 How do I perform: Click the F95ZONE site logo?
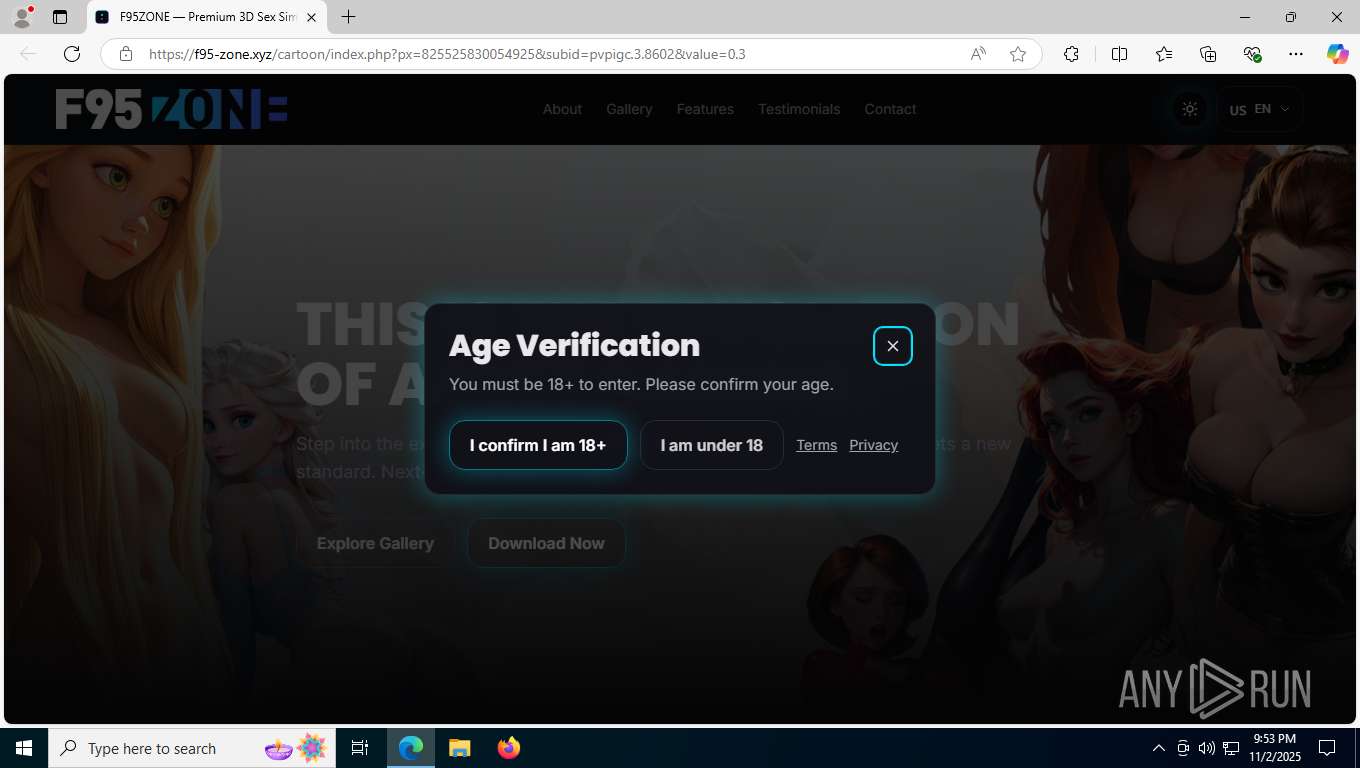coord(171,109)
